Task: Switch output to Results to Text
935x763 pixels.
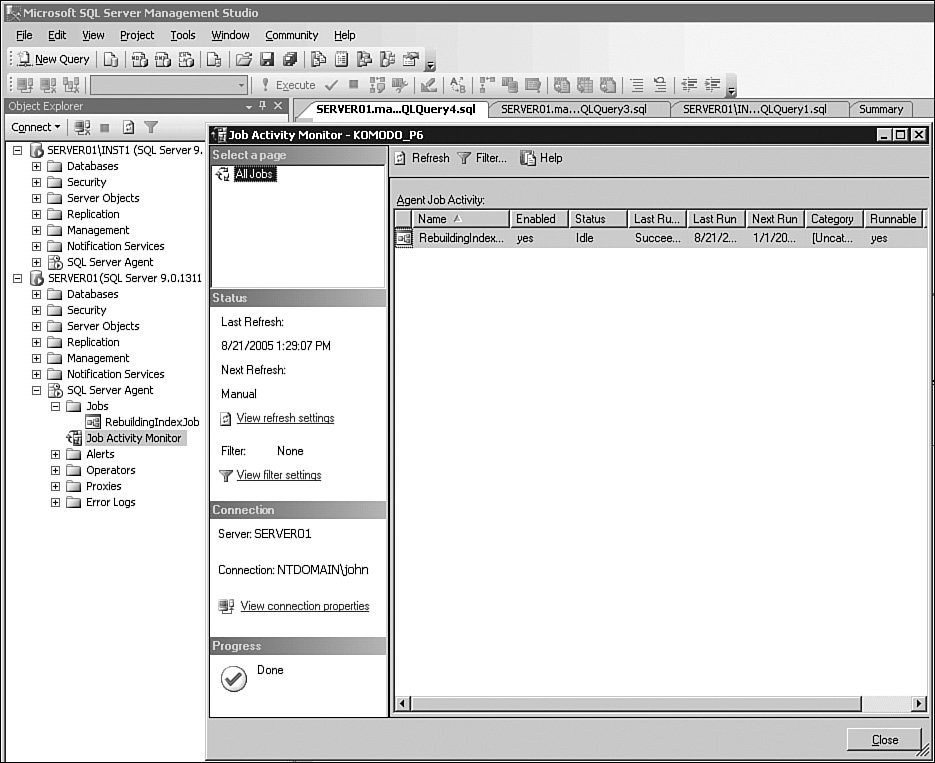Action: click(561, 85)
